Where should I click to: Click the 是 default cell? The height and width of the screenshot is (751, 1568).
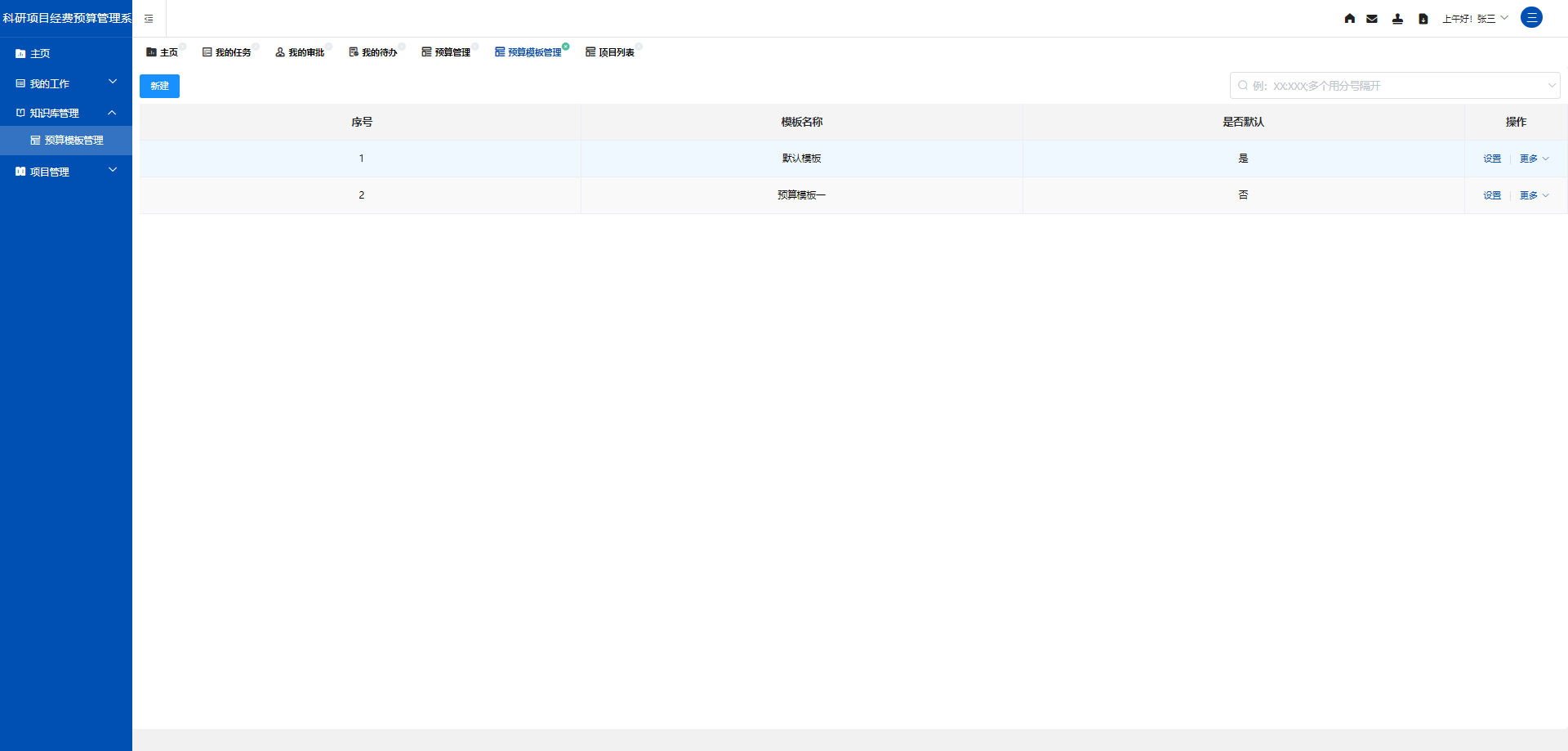[1243, 159]
